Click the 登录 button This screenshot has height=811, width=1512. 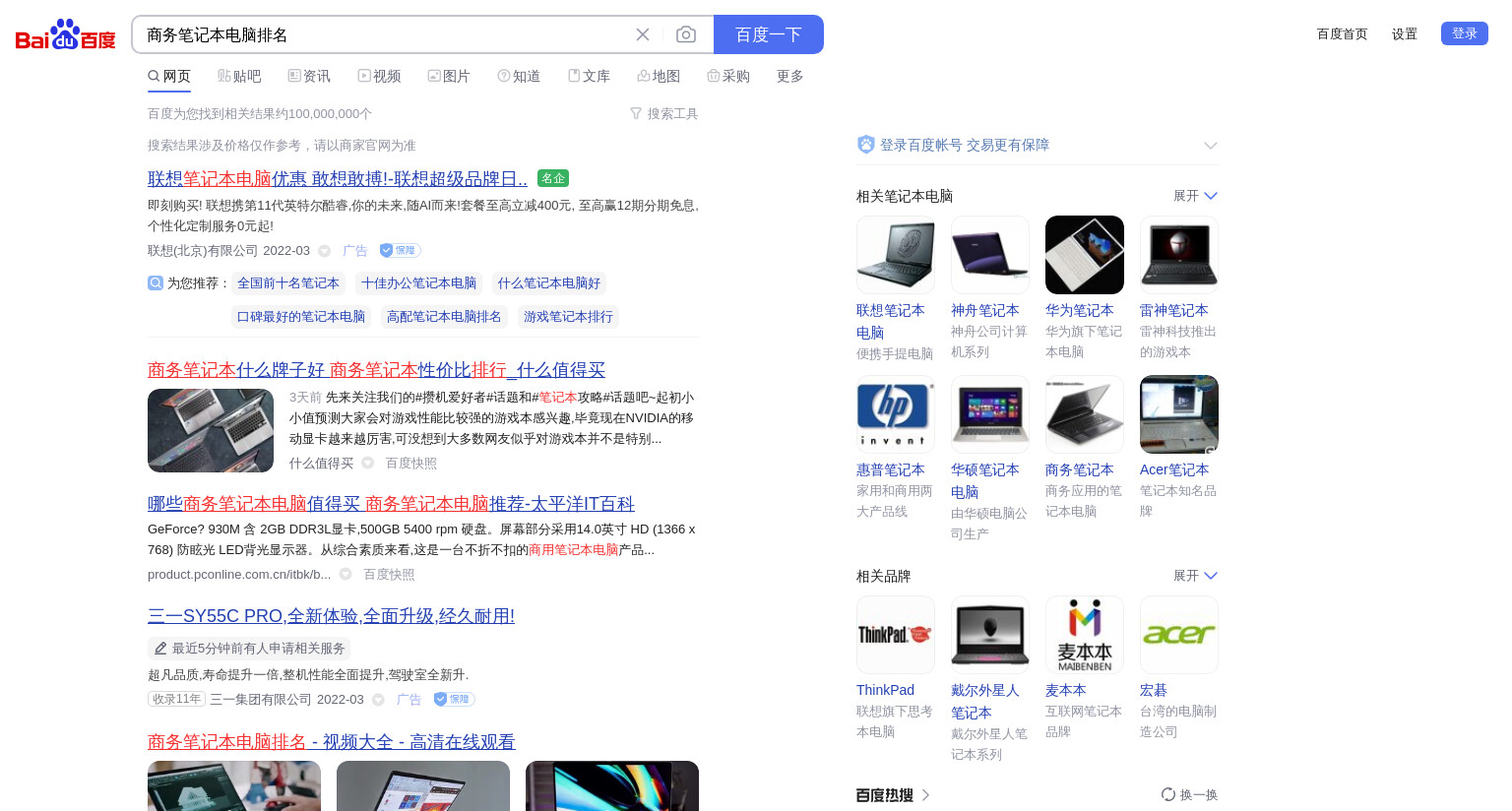[1465, 33]
